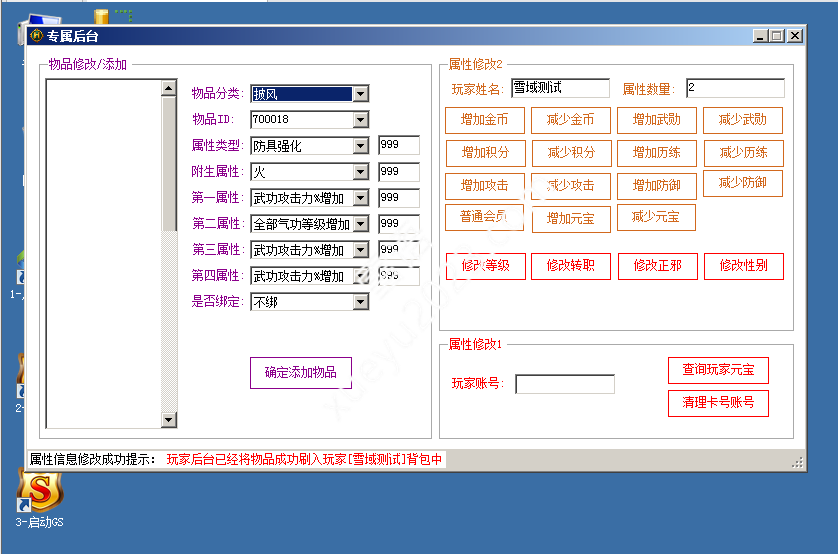Focus the 第一属性 value field 999

point(399,198)
